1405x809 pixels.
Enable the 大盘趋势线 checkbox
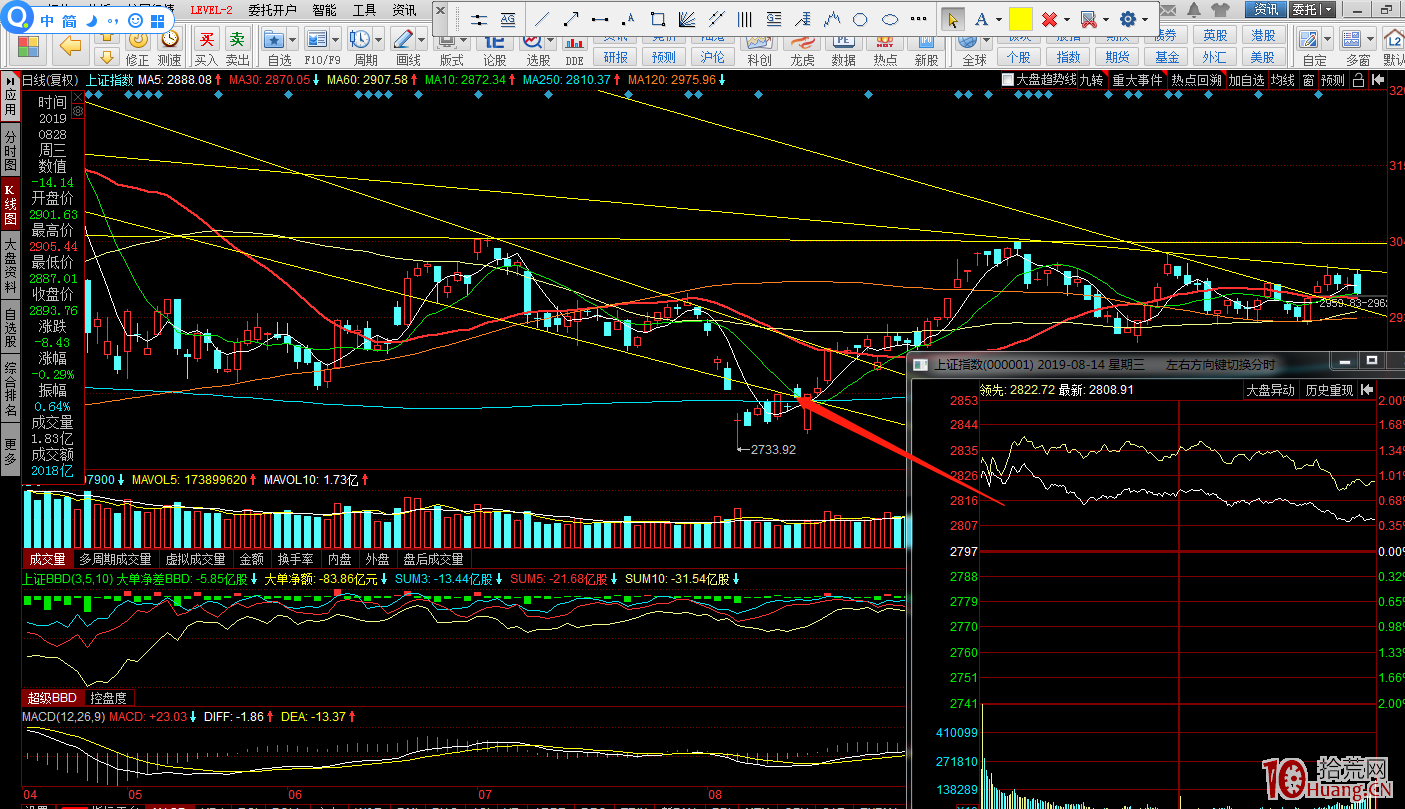coord(1008,80)
